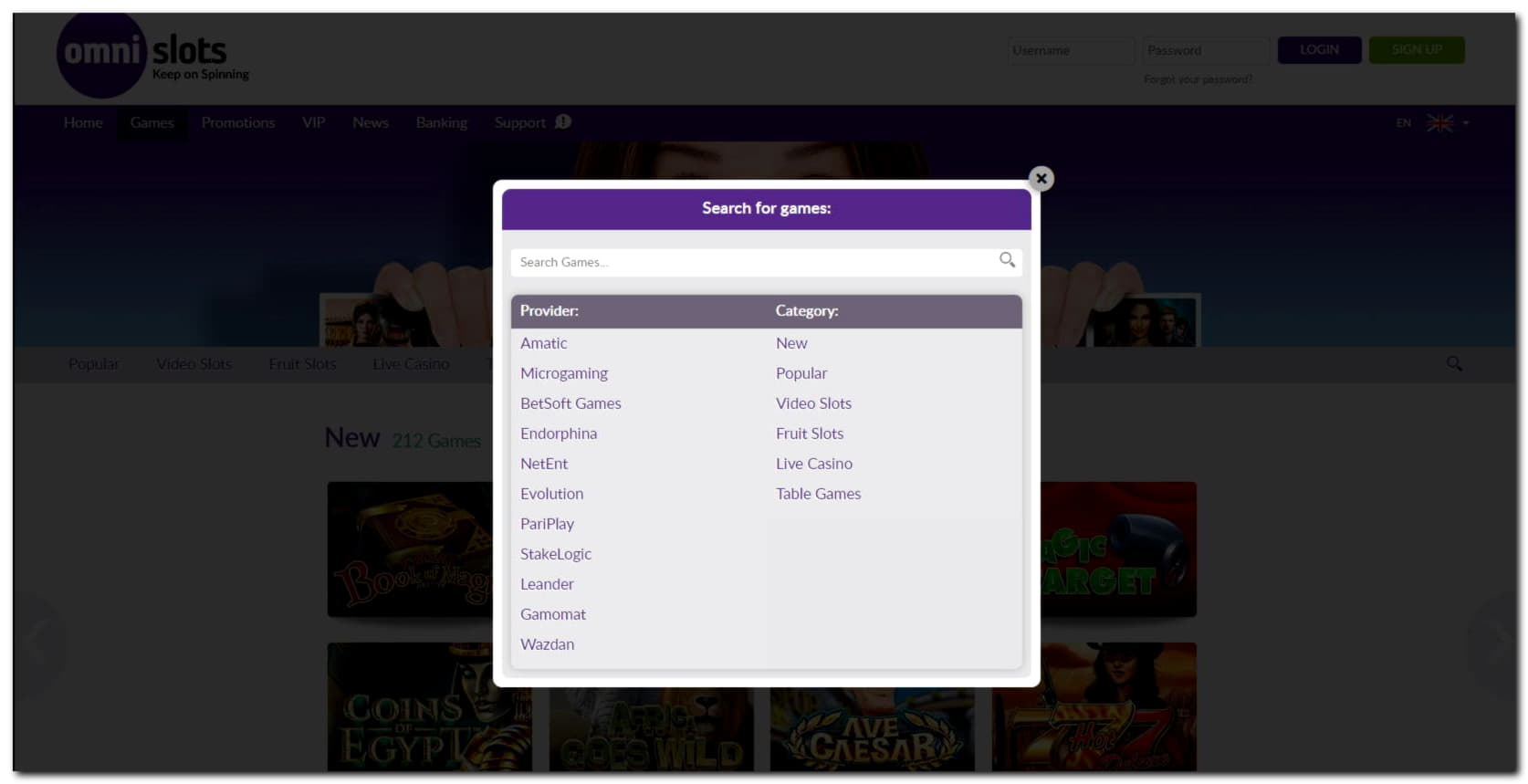Choose Table Games category in dialog
This screenshot has width=1528, height=784.
point(818,494)
